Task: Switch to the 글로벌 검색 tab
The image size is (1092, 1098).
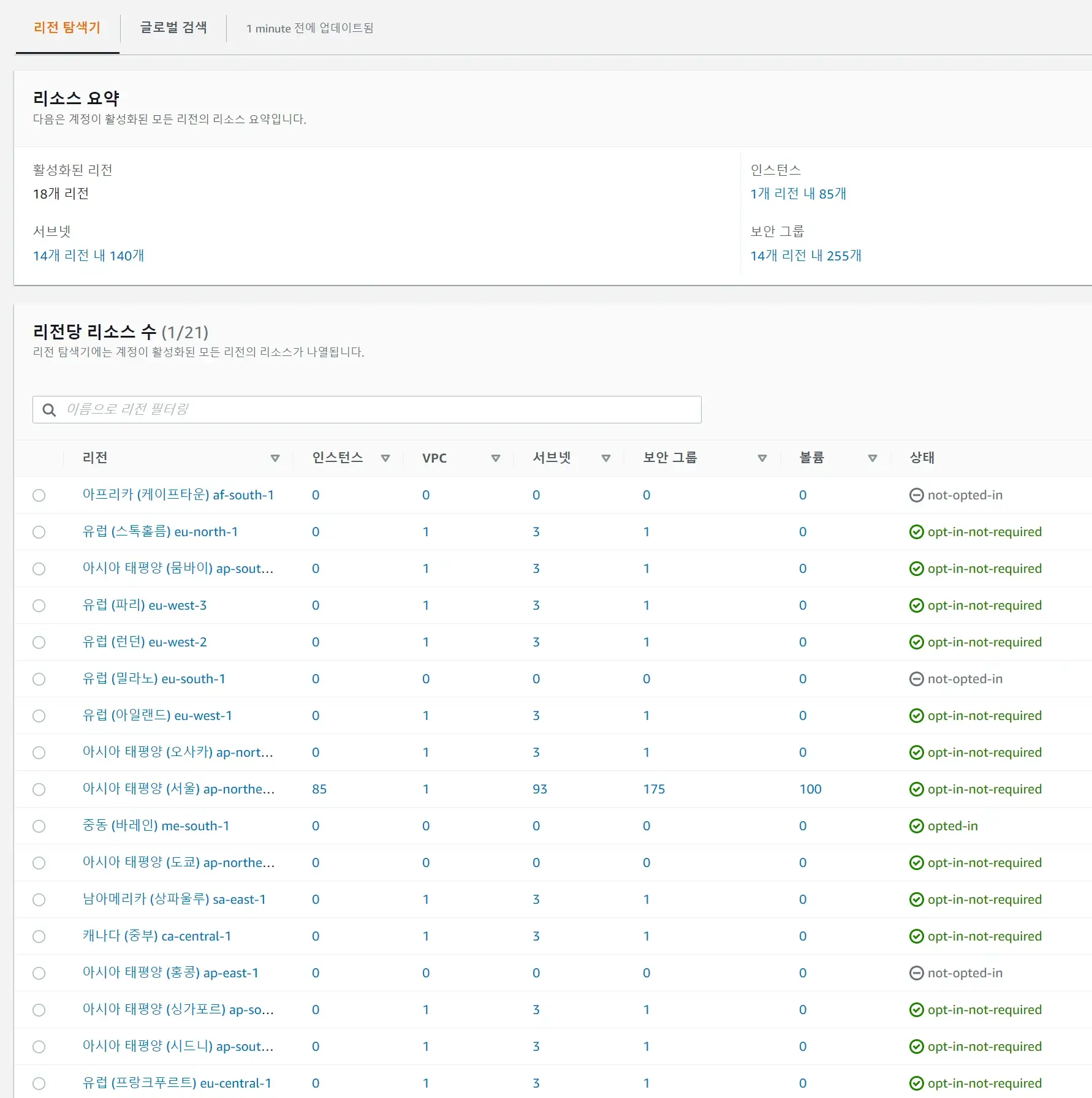Action: (173, 28)
